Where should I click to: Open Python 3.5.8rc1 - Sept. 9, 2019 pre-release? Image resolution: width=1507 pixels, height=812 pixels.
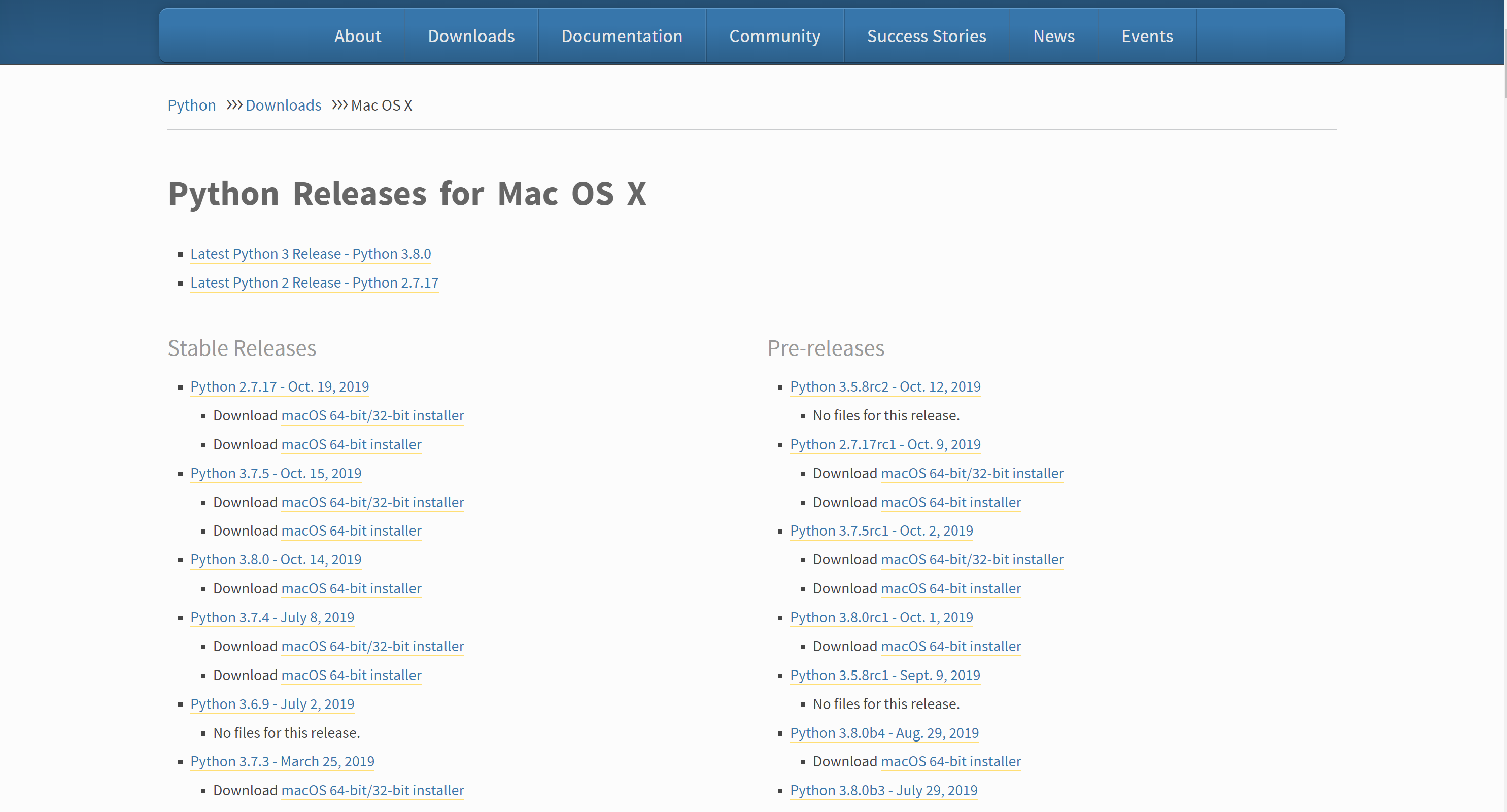click(885, 675)
